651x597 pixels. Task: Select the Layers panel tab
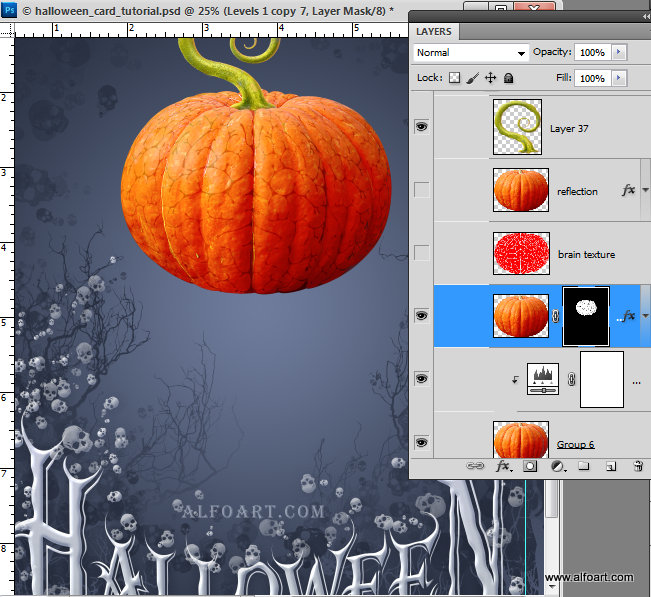434,32
